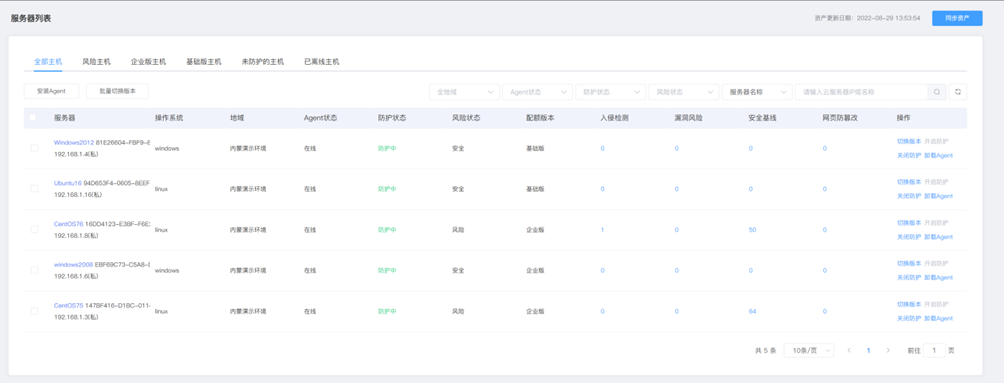Image resolution: width=1004 pixels, height=383 pixels.
Task: Check the CentOS75 server row checkbox
Action: point(35,311)
